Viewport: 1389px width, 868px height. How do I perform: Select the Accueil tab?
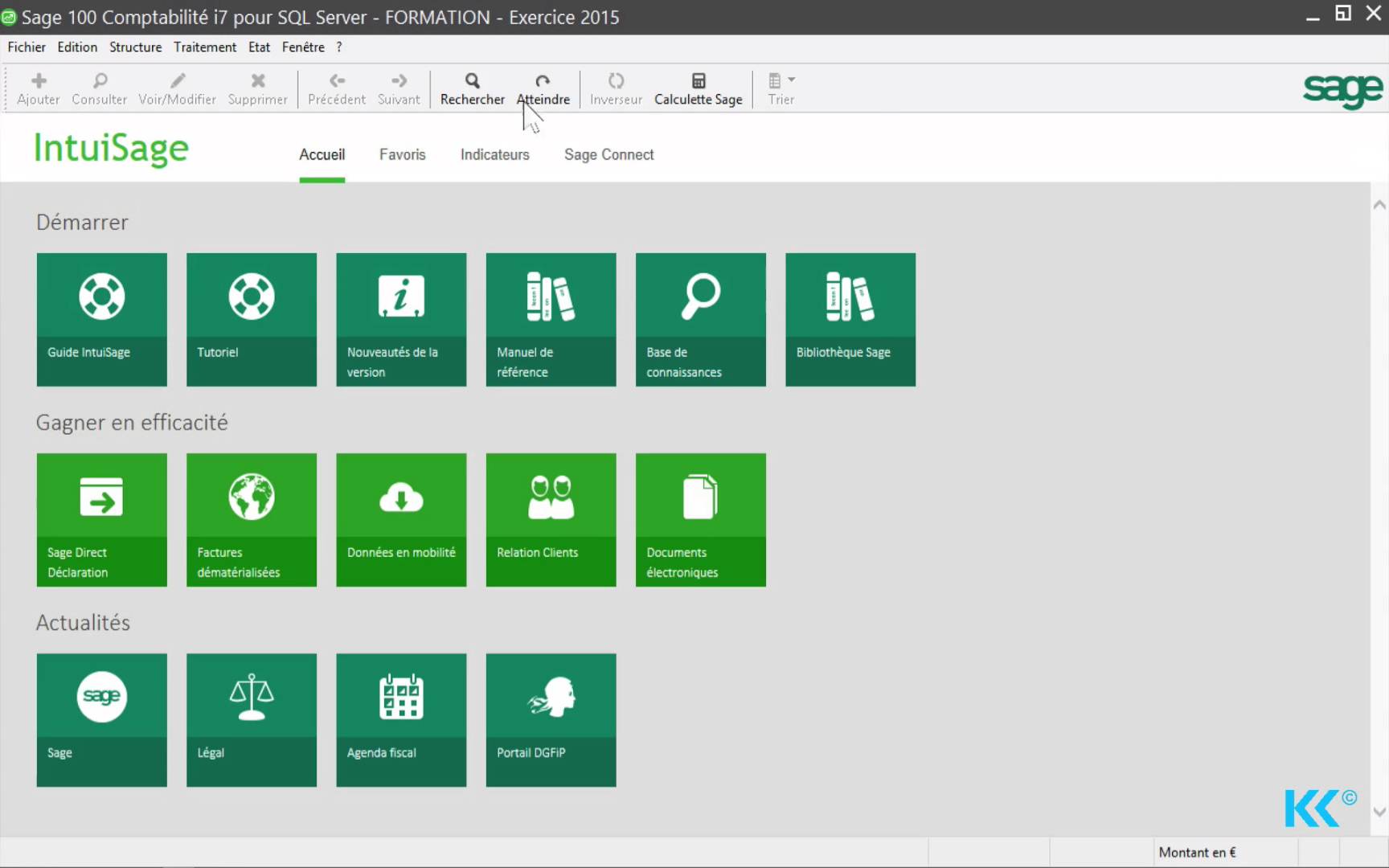tap(322, 154)
